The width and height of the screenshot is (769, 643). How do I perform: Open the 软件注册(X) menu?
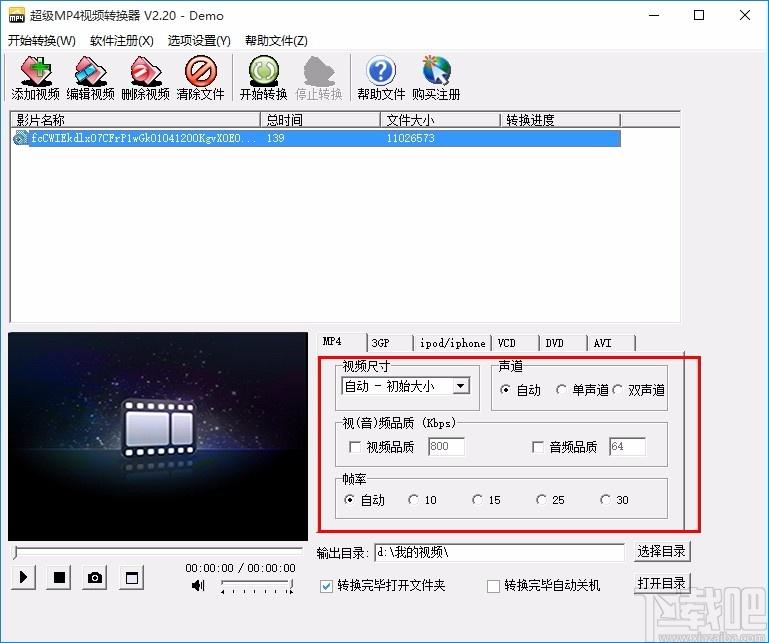[122, 41]
